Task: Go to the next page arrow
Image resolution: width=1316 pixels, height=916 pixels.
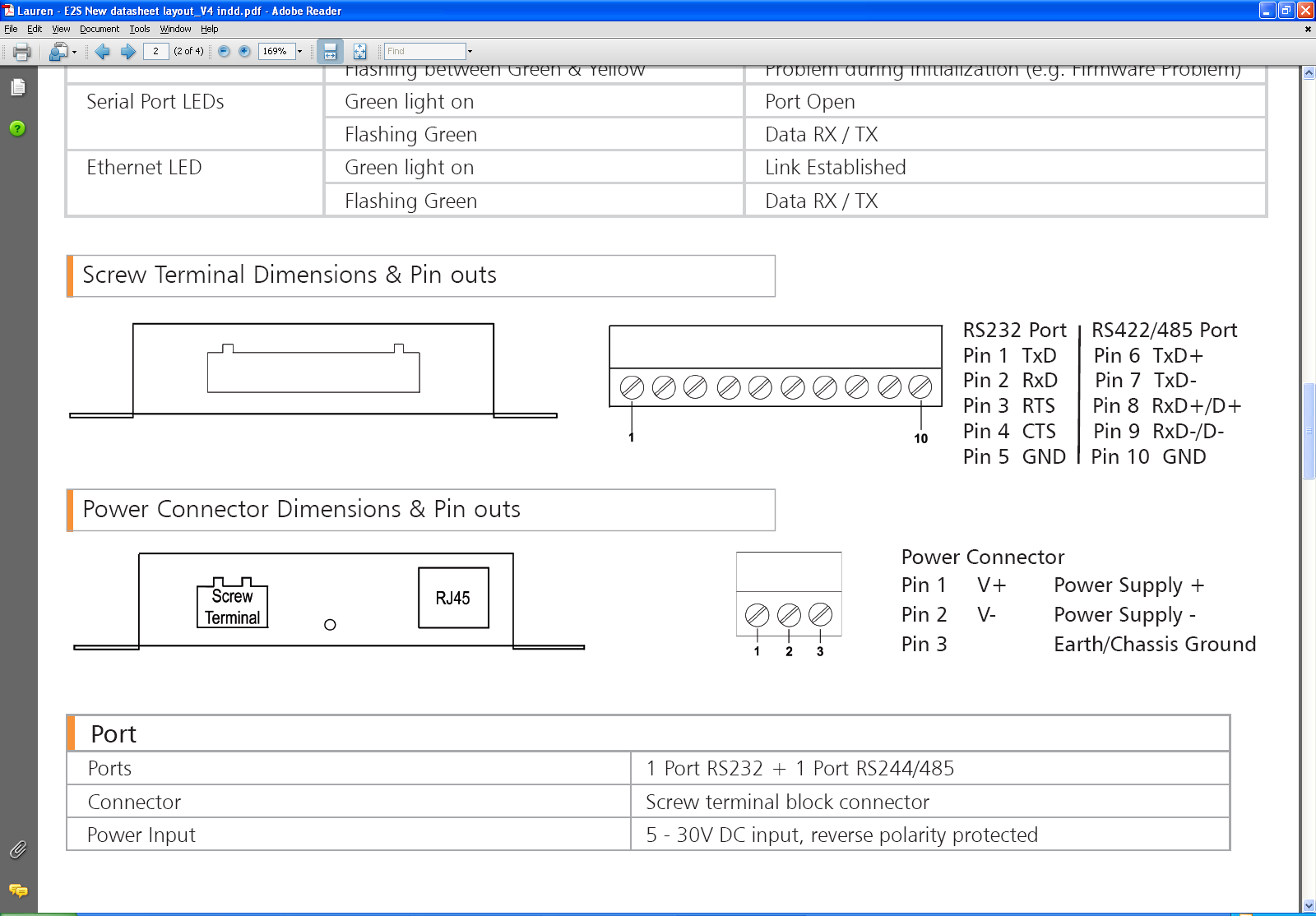Action: tap(128, 51)
